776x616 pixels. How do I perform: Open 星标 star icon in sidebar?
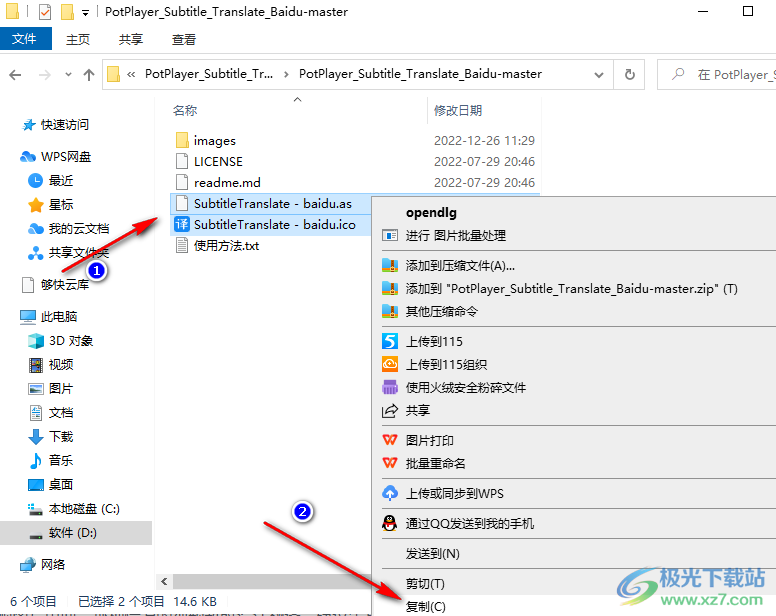pyautogui.click(x=36, y=204)
